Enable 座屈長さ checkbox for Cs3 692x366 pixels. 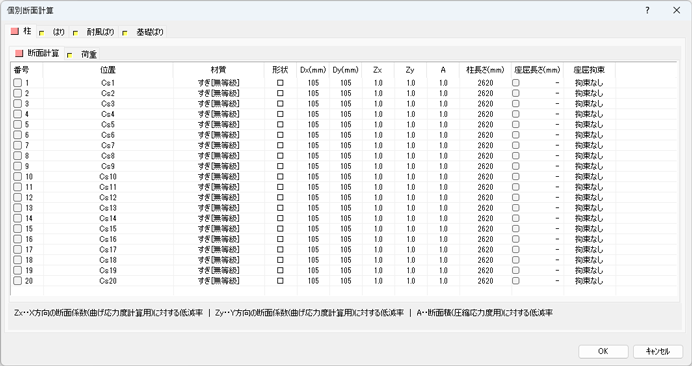click(515, 104)
